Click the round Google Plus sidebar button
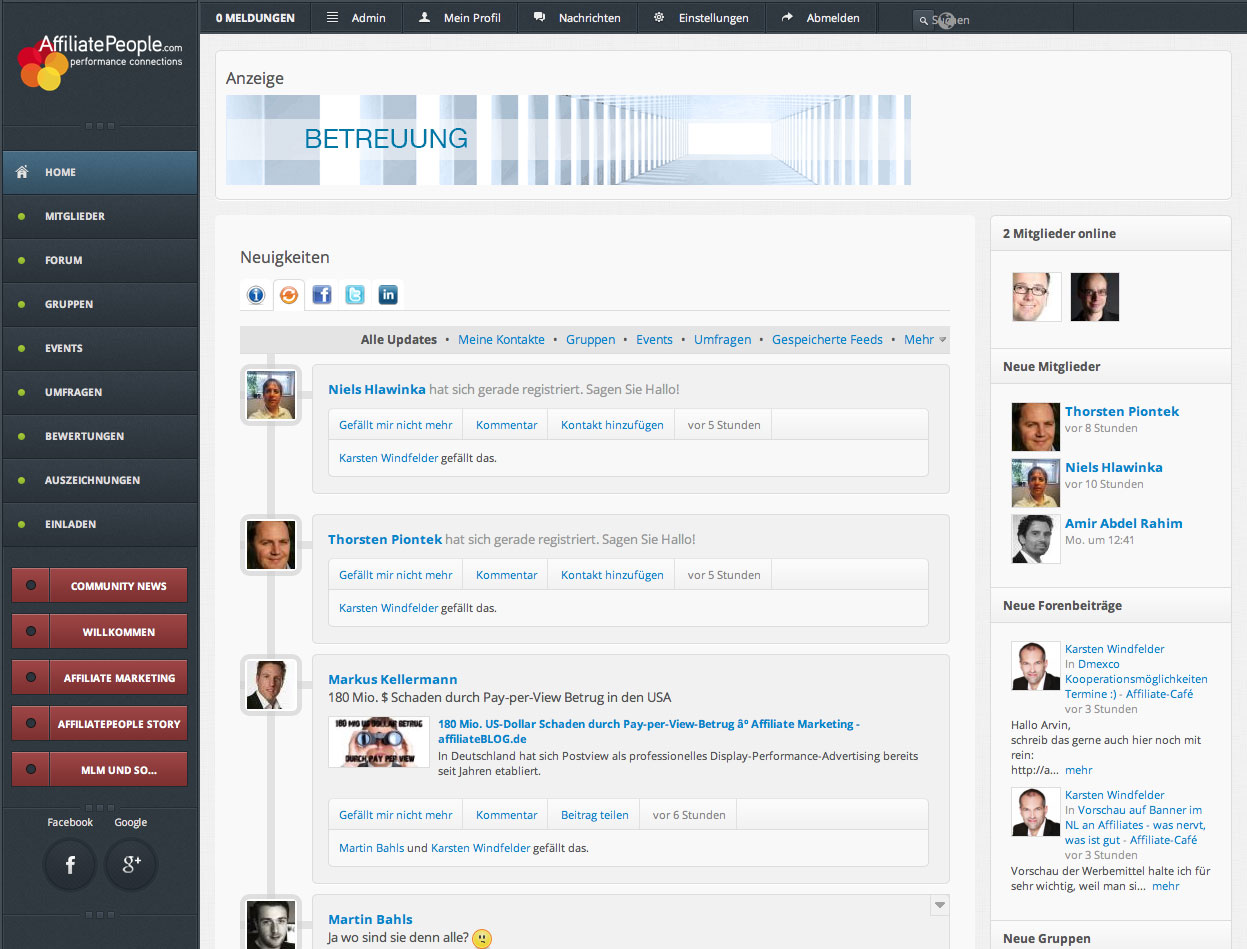Screen dimensions: 1247x949 tap(131, 865)
